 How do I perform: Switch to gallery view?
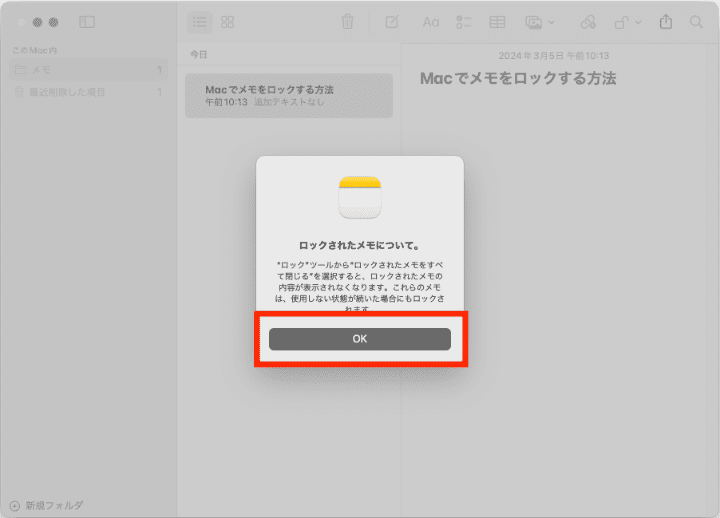click(227, 22)
